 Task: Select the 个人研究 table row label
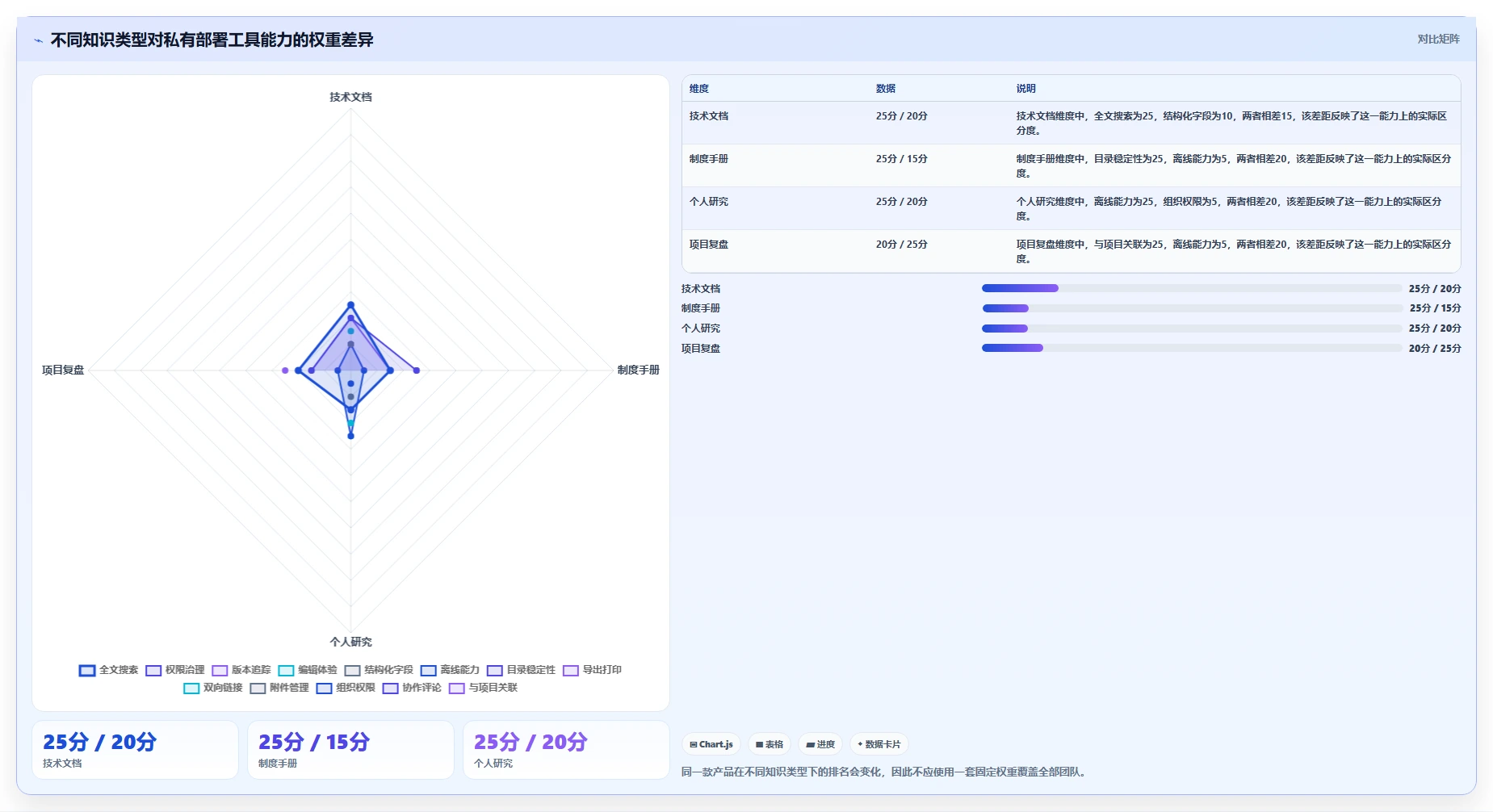tap(708, 202)
